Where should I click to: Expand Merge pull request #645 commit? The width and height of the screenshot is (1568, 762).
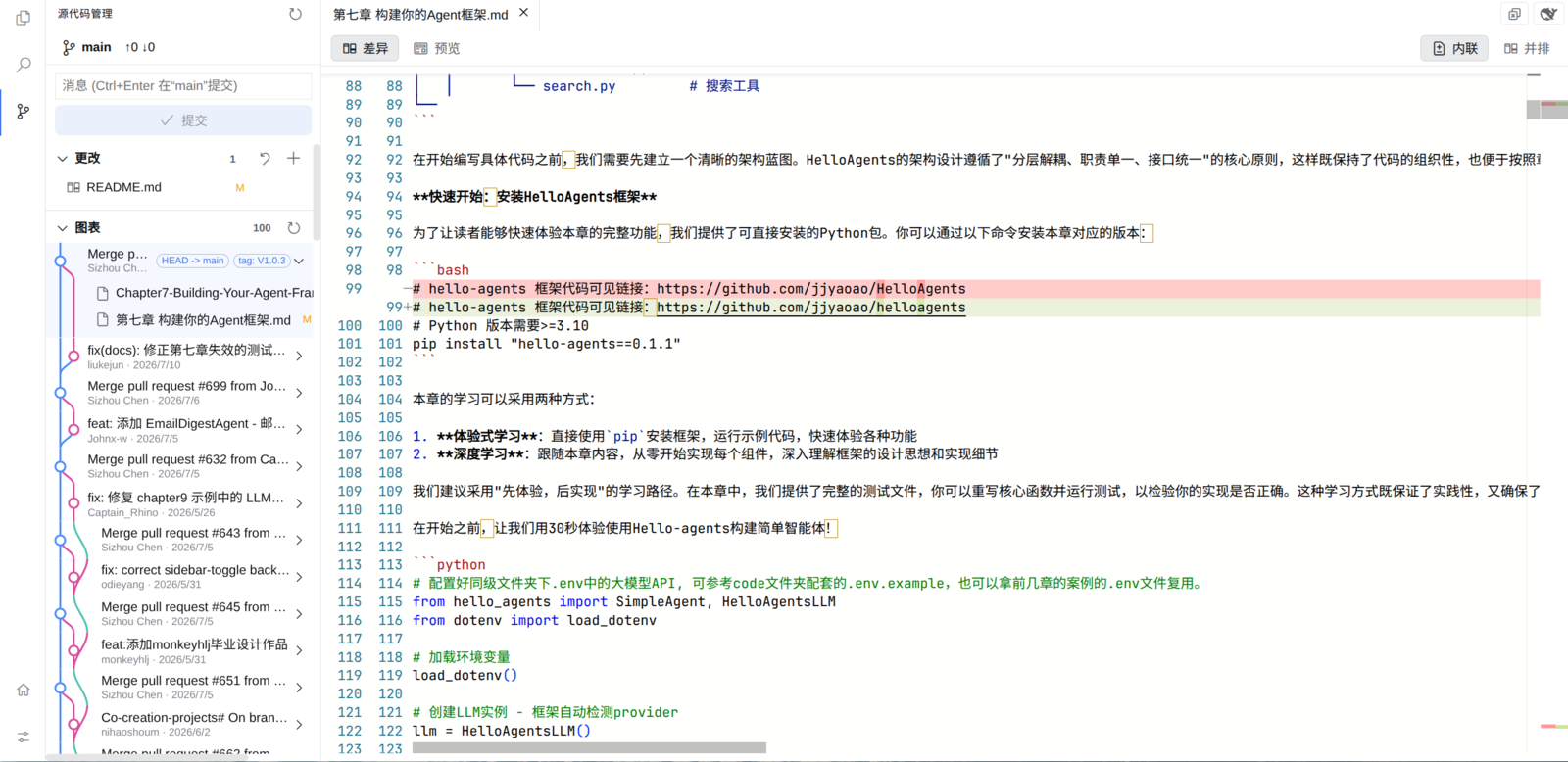299,614
